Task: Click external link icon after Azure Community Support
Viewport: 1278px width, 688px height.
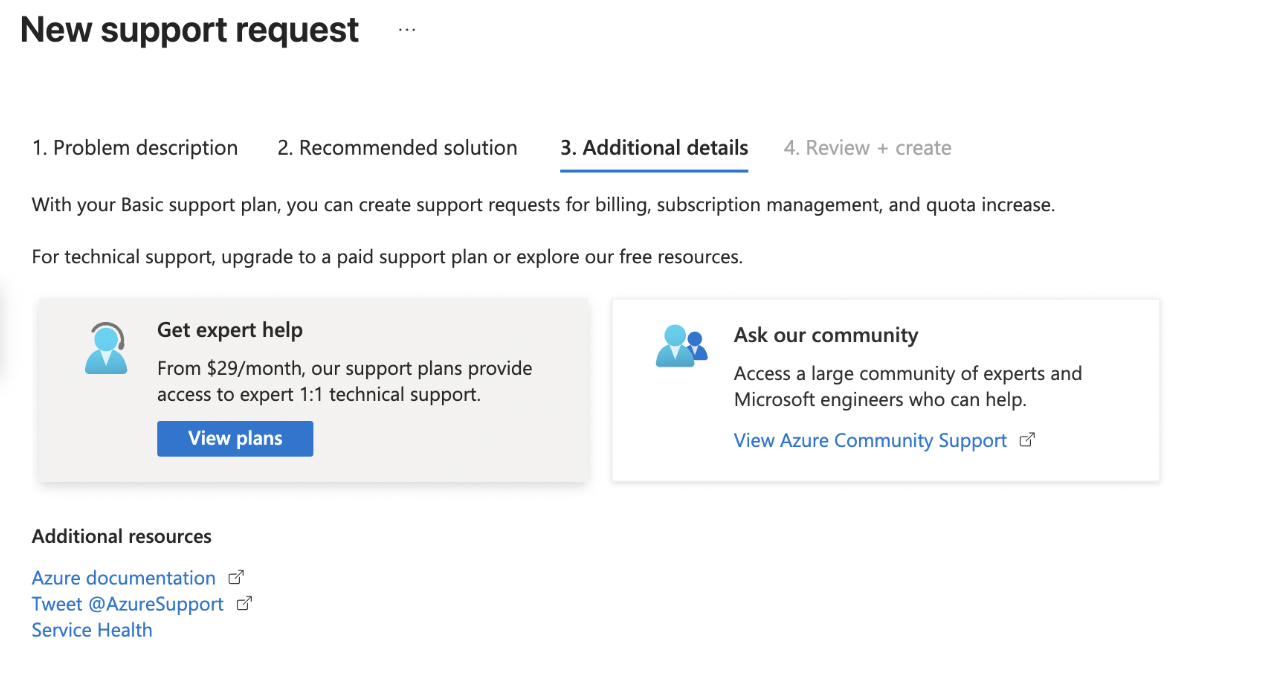Action: coord(1026,439)
